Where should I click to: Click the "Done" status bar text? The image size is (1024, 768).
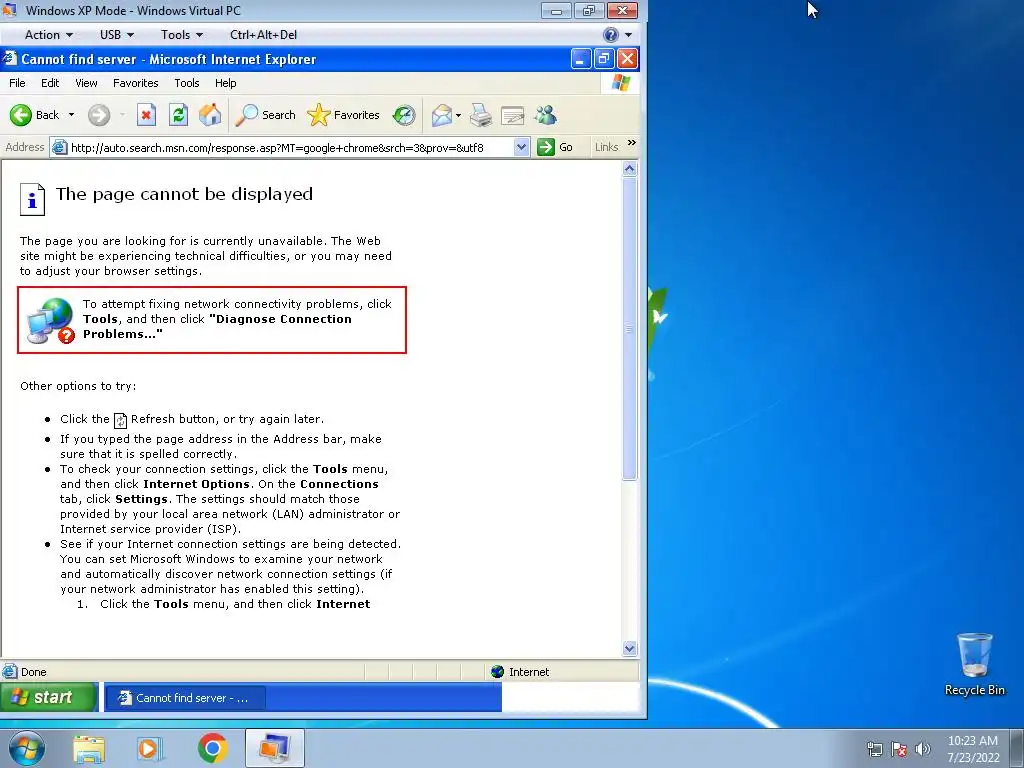pyautogui.click(x=33, y=672)
